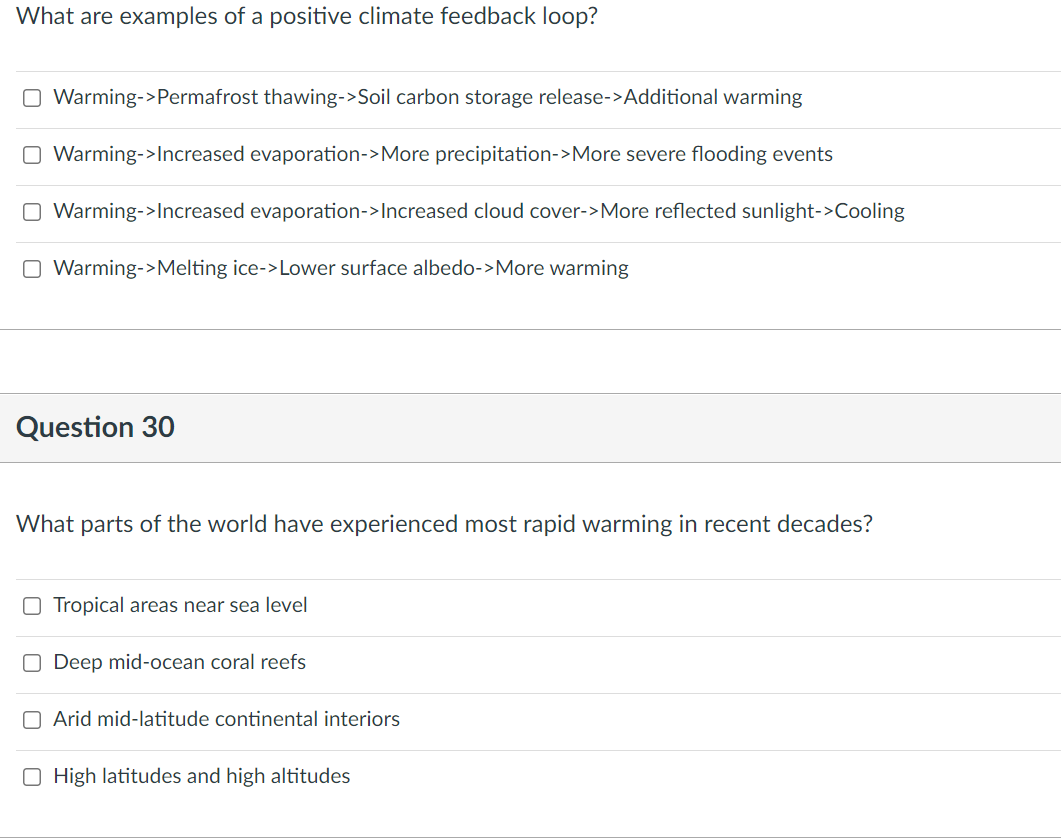The height and width of the screenshot is (840, 1061).
Task: Click the High latitudes answer label
Action: pyautogui.click(x=202, y=776)
